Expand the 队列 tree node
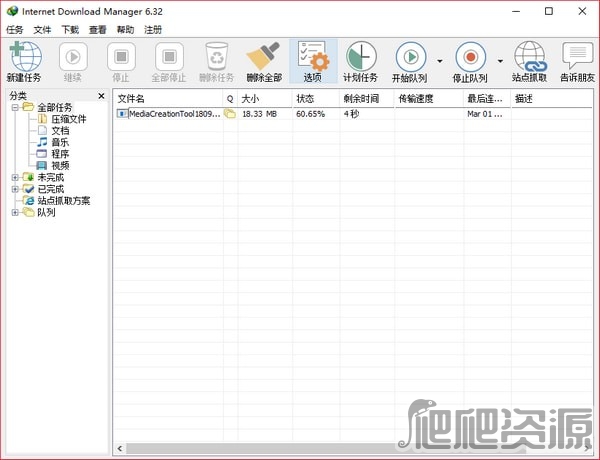This screenshot has height=460, width=600. click(15, 212)
